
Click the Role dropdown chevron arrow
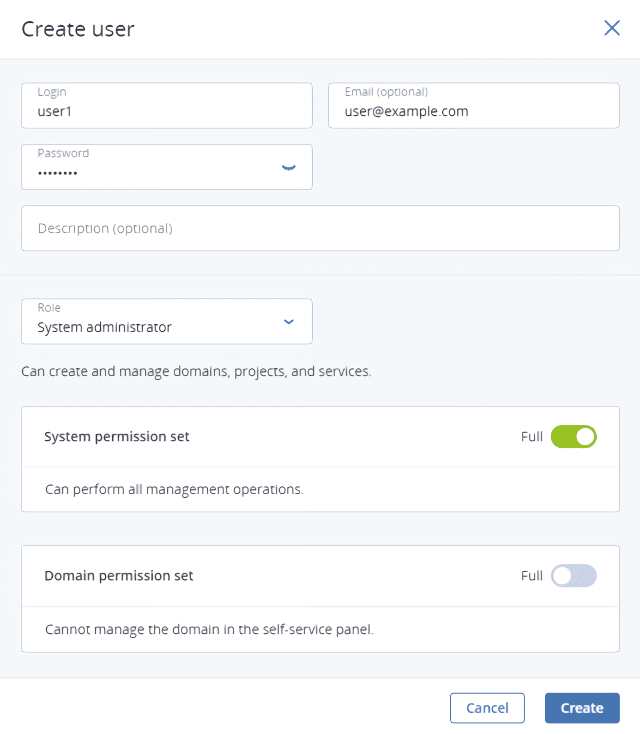[x=289, y=322]
